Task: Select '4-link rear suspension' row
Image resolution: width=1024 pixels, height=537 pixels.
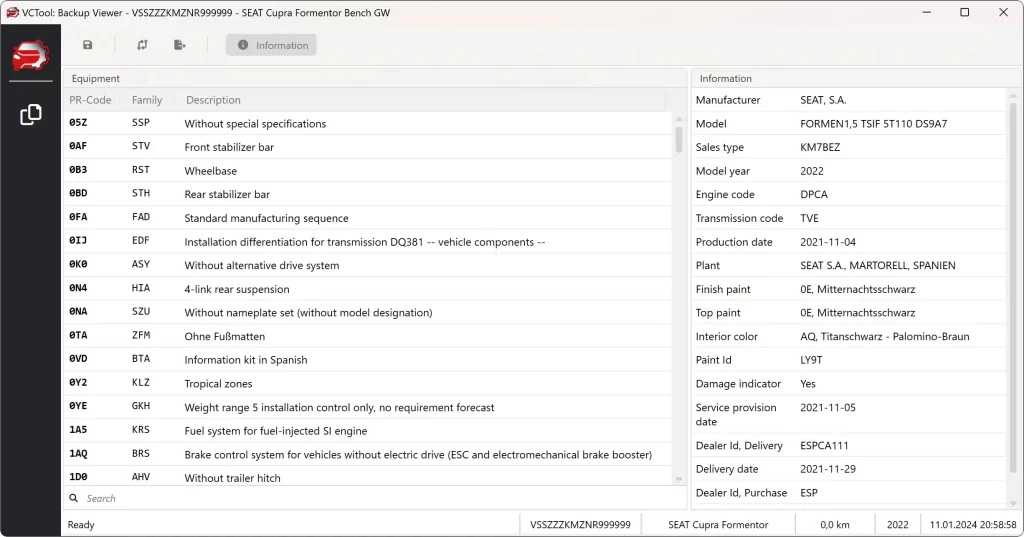Action: click(368, 289)
